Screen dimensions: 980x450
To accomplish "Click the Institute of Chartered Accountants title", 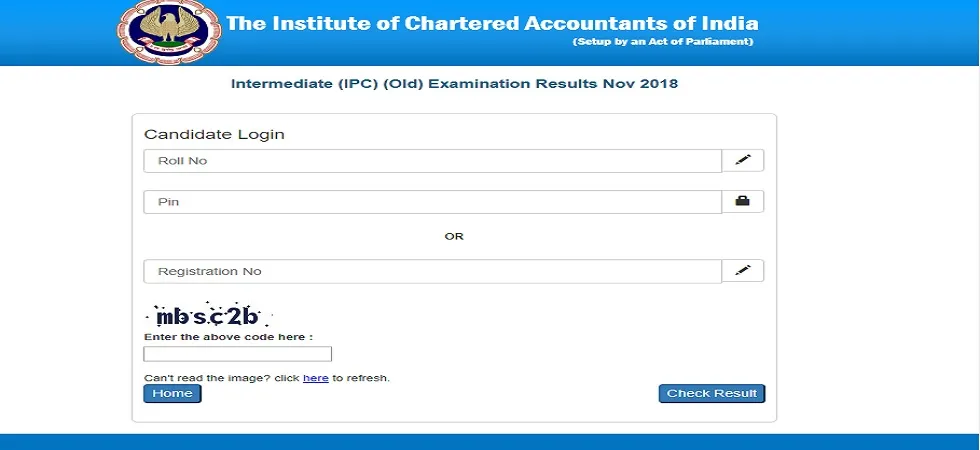I will click(492, 24).
